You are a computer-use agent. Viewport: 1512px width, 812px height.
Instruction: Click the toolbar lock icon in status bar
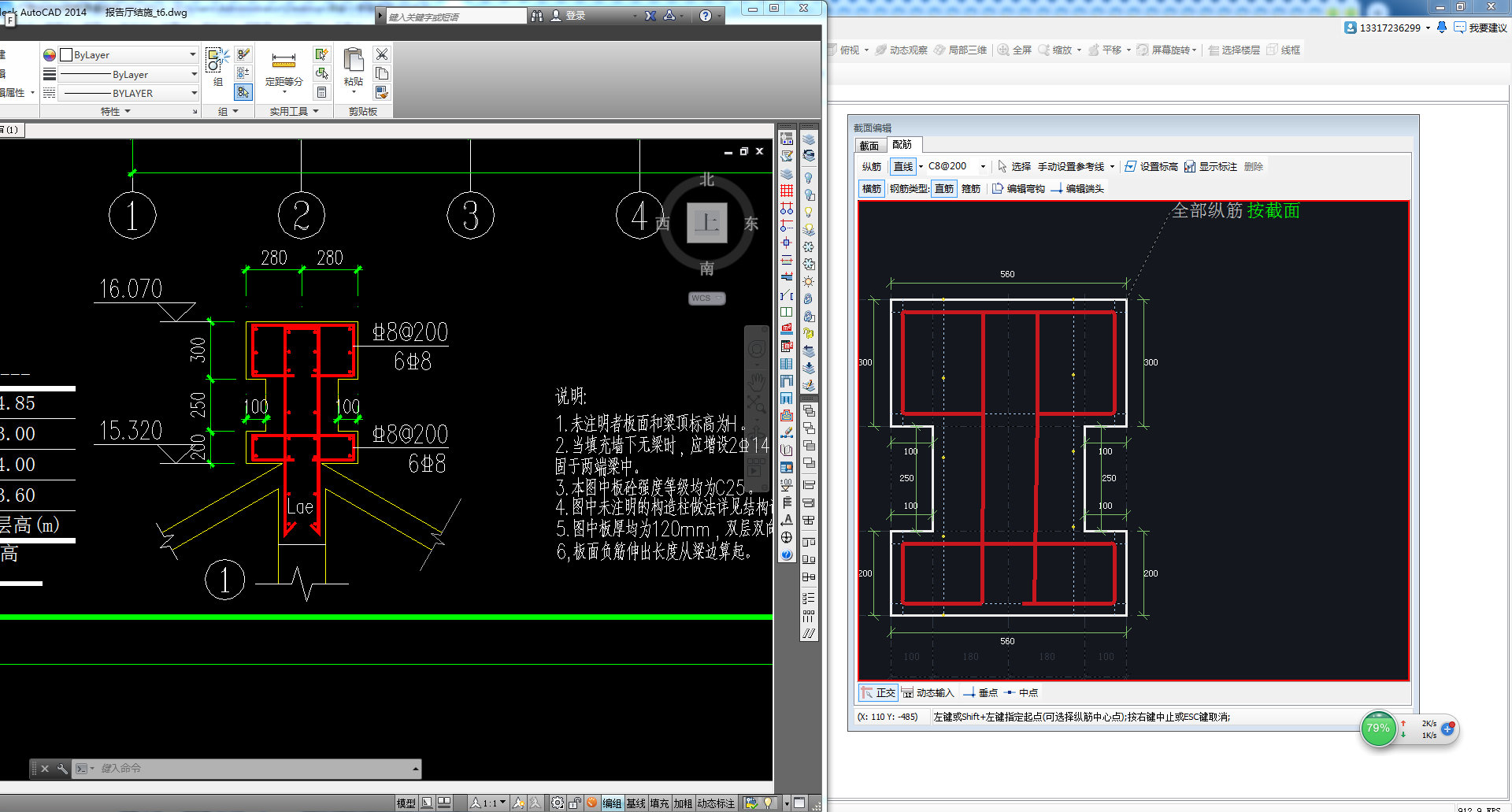(x=576, y=803)
